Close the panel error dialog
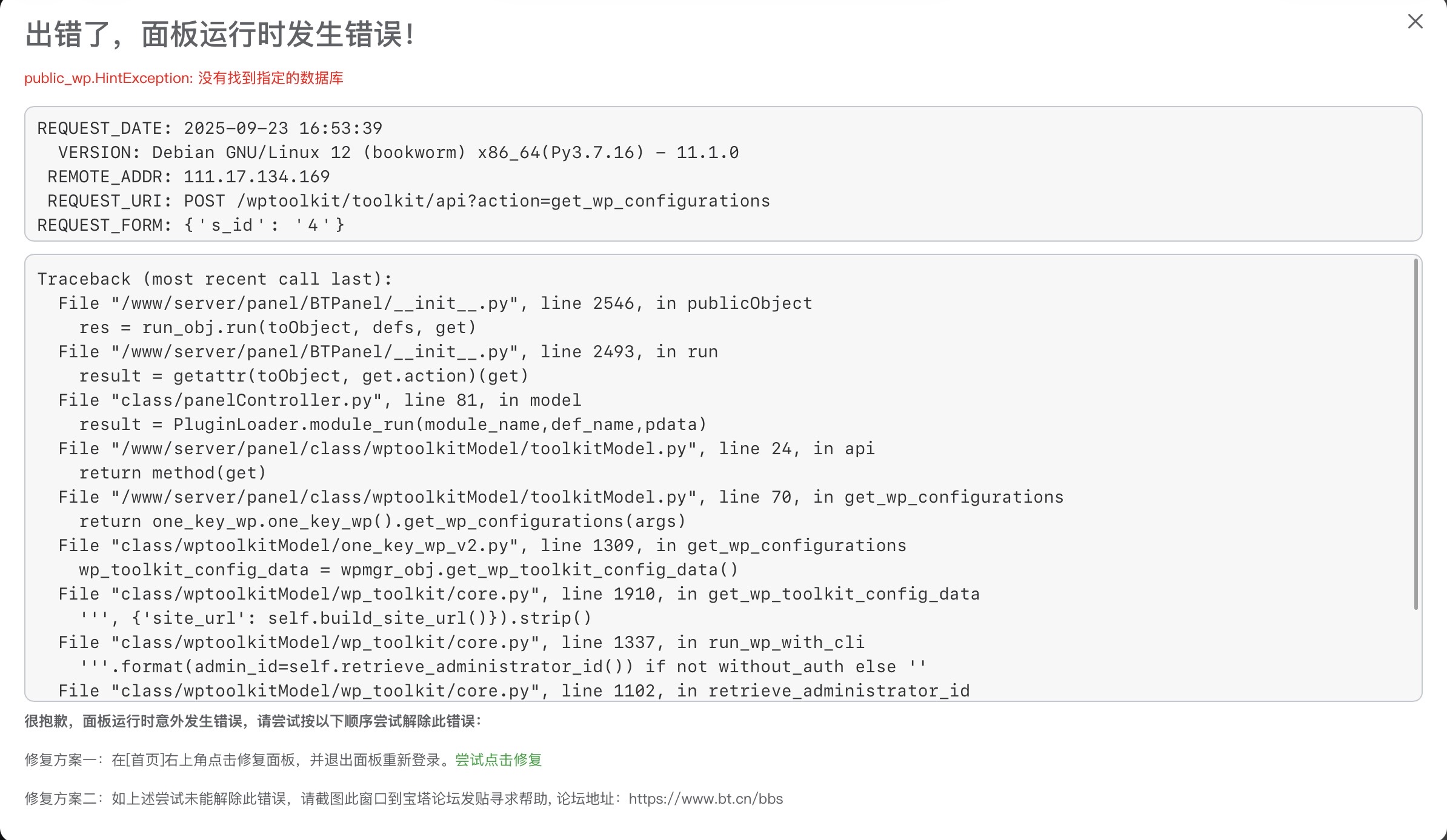The height and width of the screenshot is (840, 1447). coord(1415,22)
